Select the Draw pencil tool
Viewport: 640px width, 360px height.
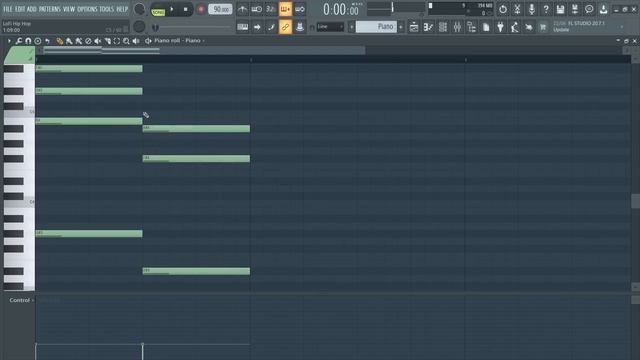click(x=60, y=41)
